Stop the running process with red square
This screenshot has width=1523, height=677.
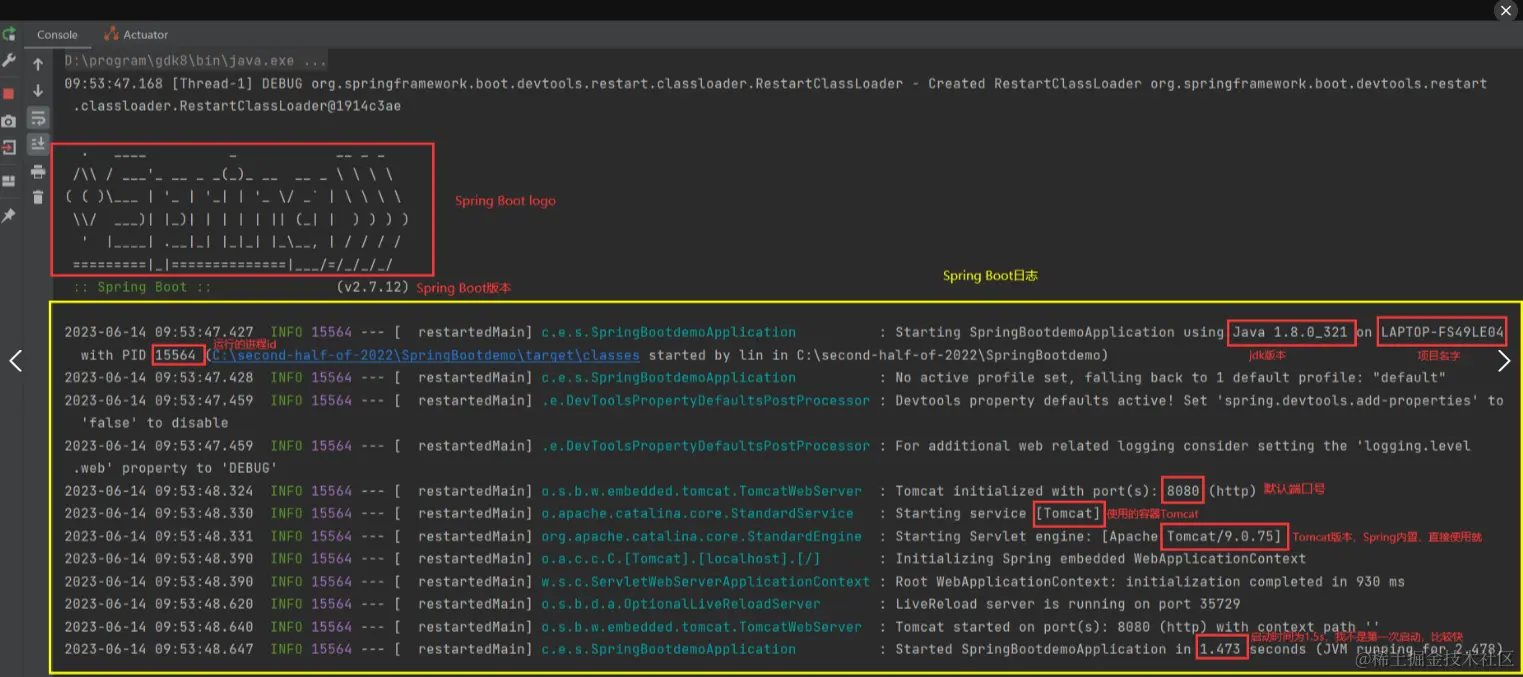(9, 93)
